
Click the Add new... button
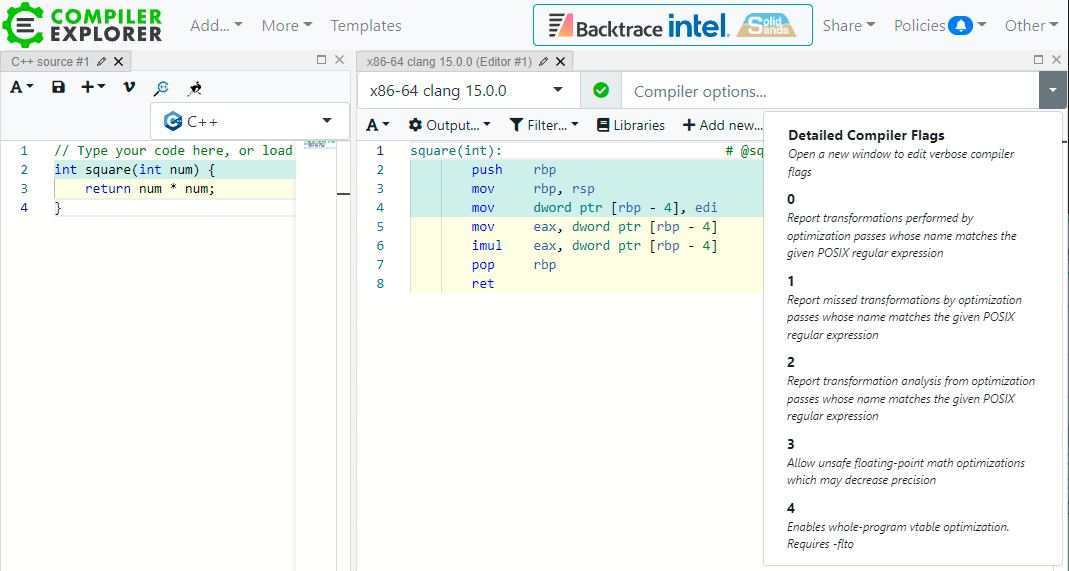(x=722, y=125)
